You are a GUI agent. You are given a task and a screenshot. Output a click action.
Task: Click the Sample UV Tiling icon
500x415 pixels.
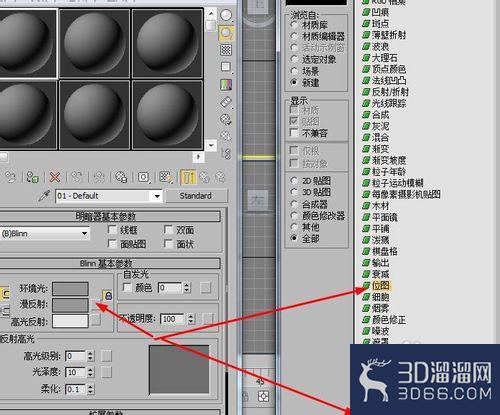[x=226, y=67]
